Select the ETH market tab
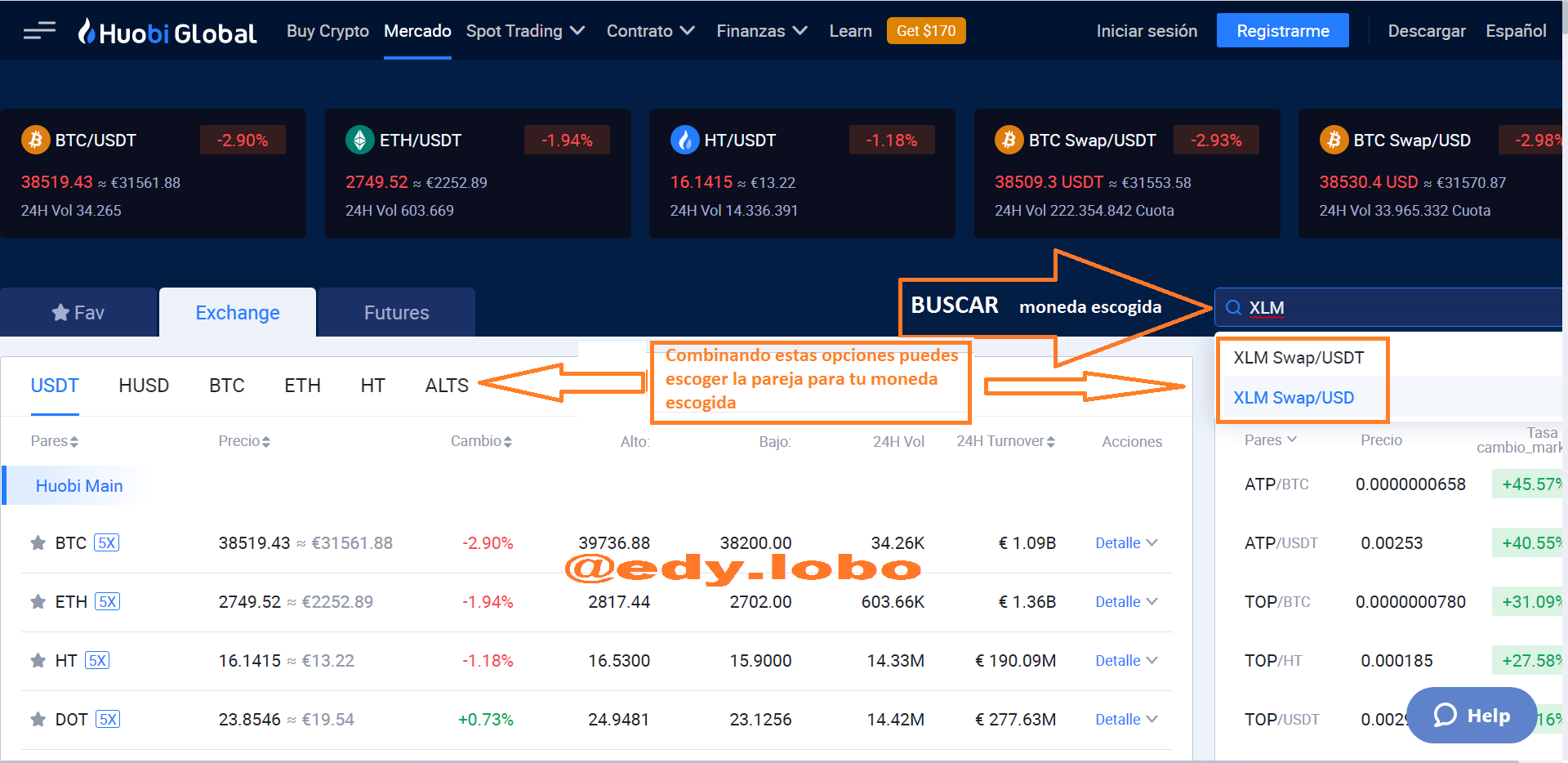Image resolution: width=1568 pixels, height=763 pixels. click(302, 386)
